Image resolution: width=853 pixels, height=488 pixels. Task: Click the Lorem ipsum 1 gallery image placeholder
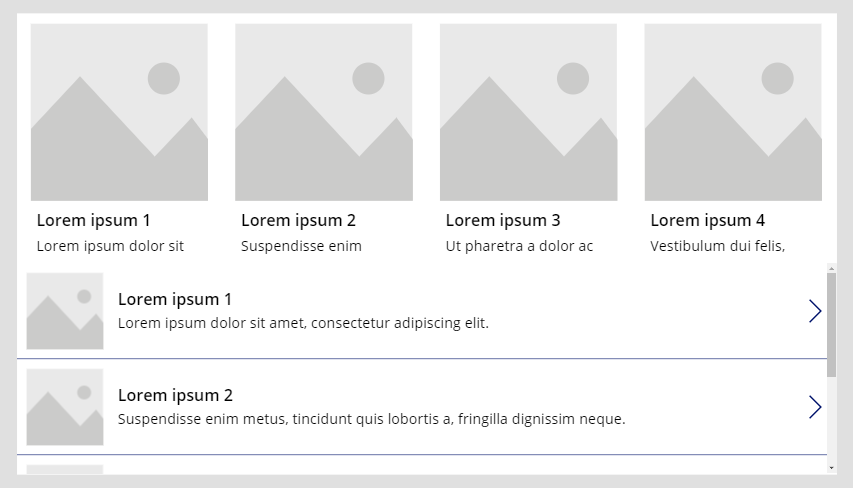click(119, 112)
